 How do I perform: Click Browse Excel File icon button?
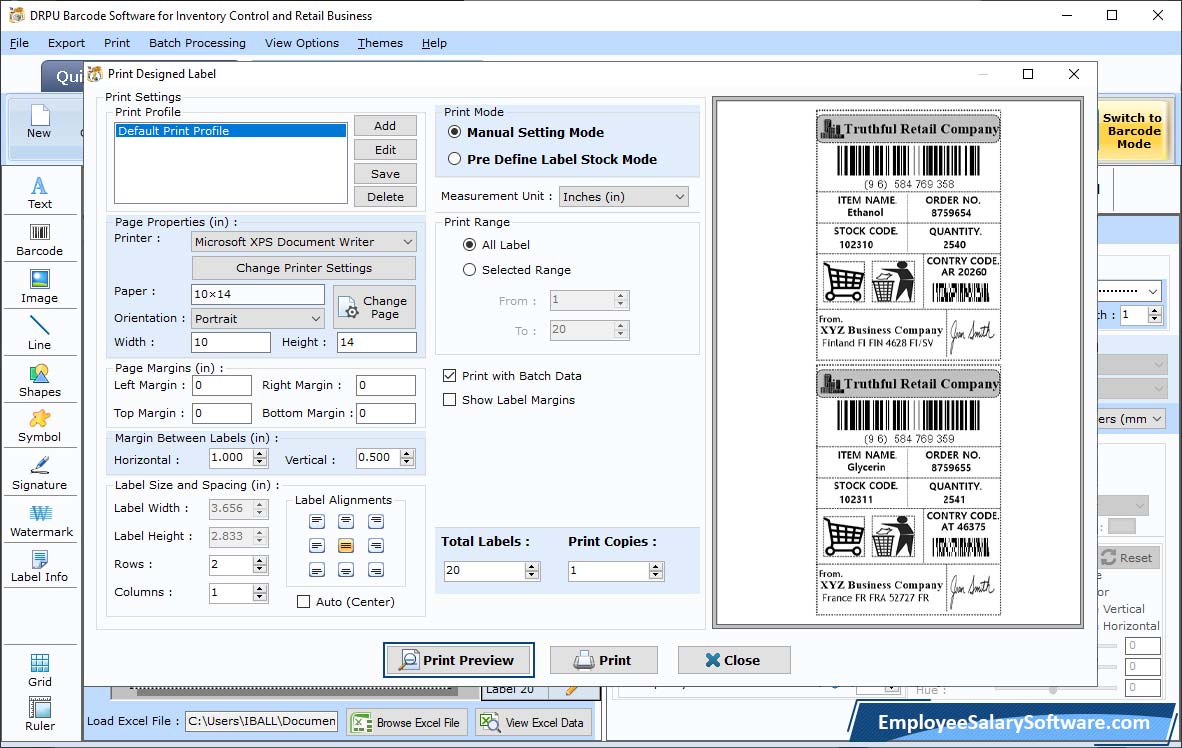[x=407, y=722]
